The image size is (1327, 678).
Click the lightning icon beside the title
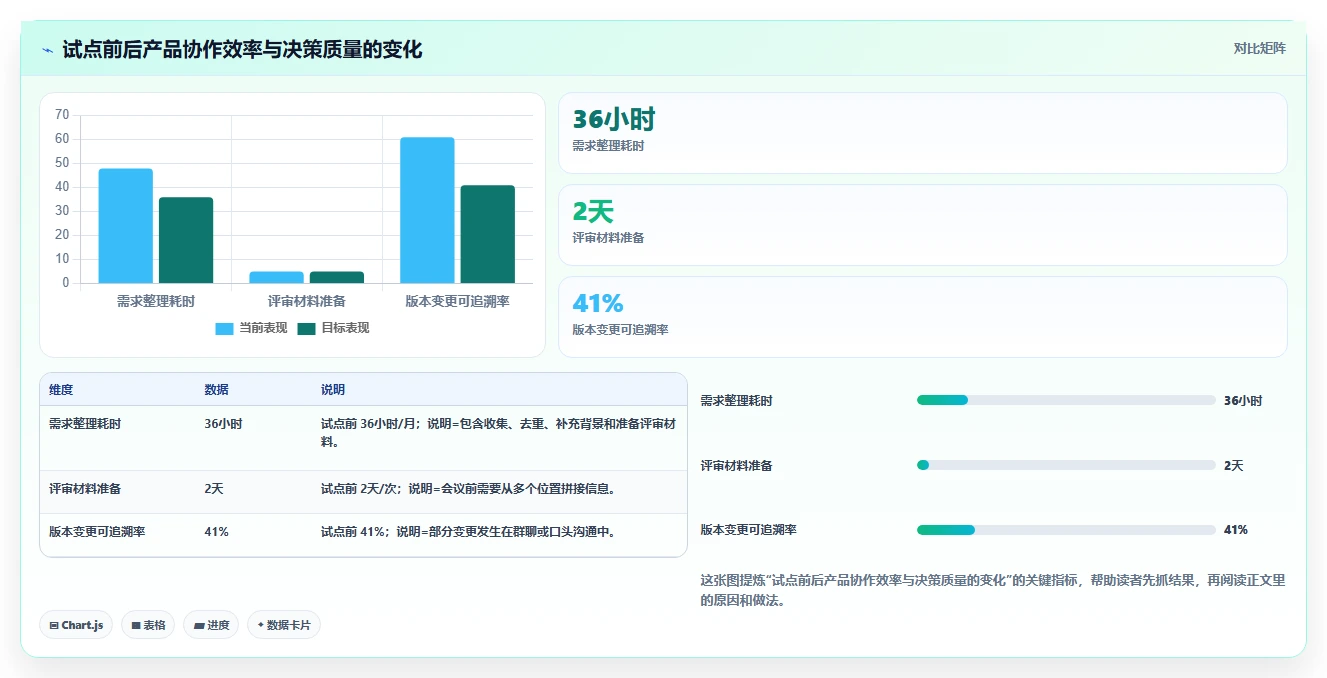(x=47, y=50)
